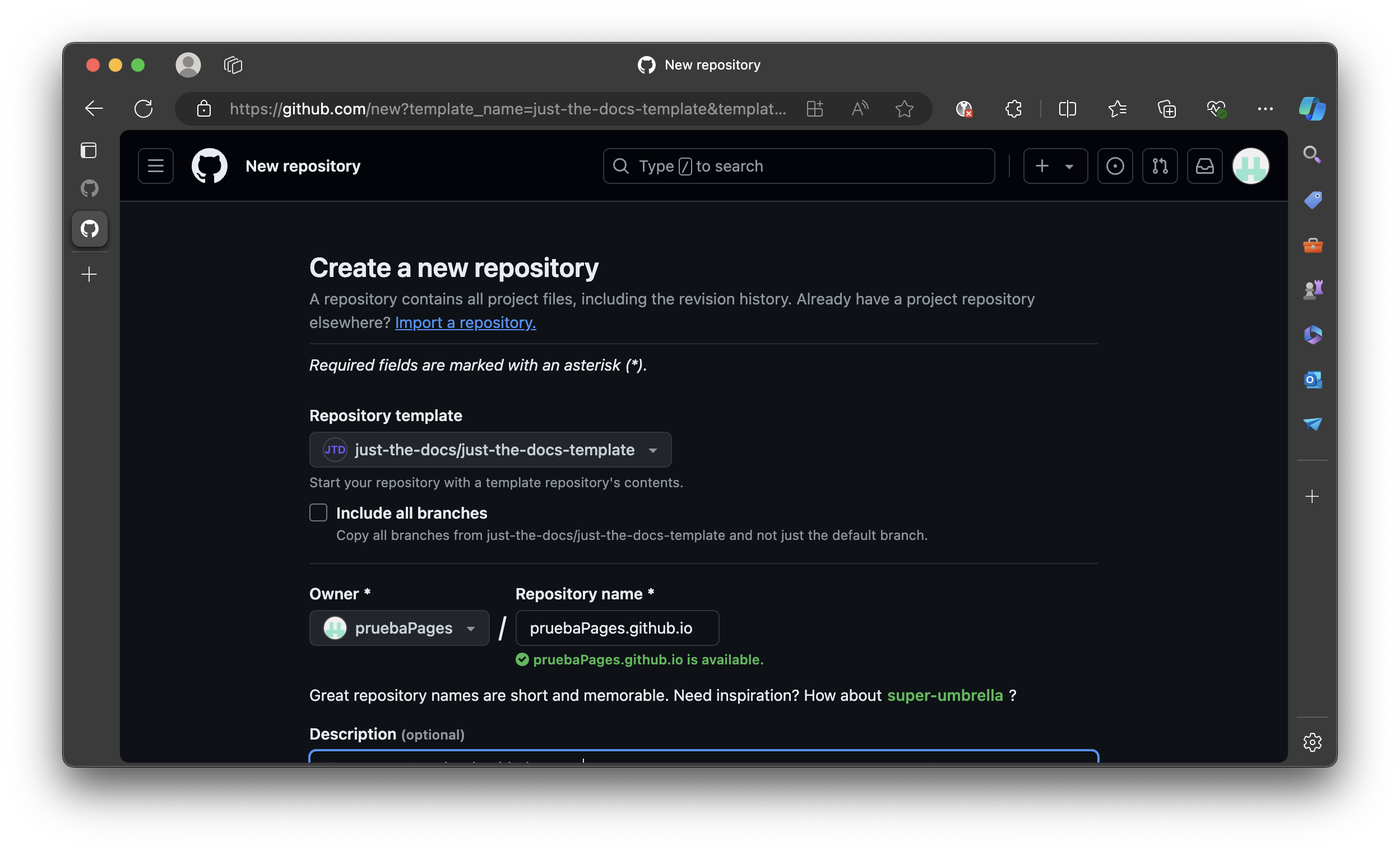Open the Copilot icon in browser toolbar
The width and height of the screenshot is (1400, 850).
point(1312,109)
